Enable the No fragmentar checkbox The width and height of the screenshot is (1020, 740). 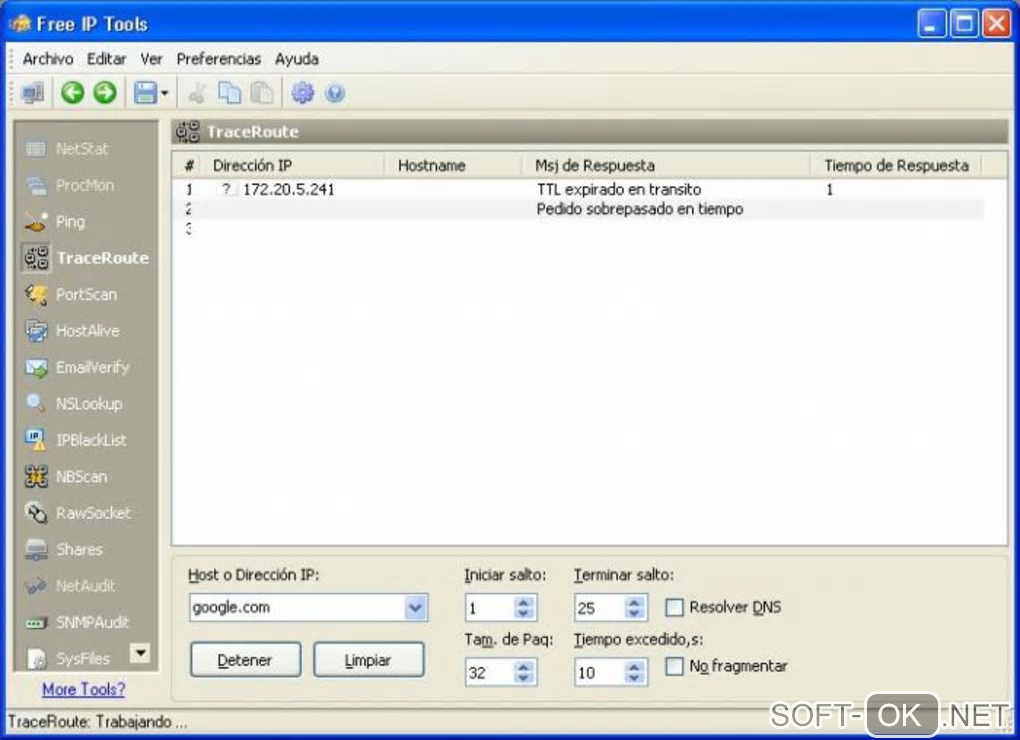(x=675, y=667)
